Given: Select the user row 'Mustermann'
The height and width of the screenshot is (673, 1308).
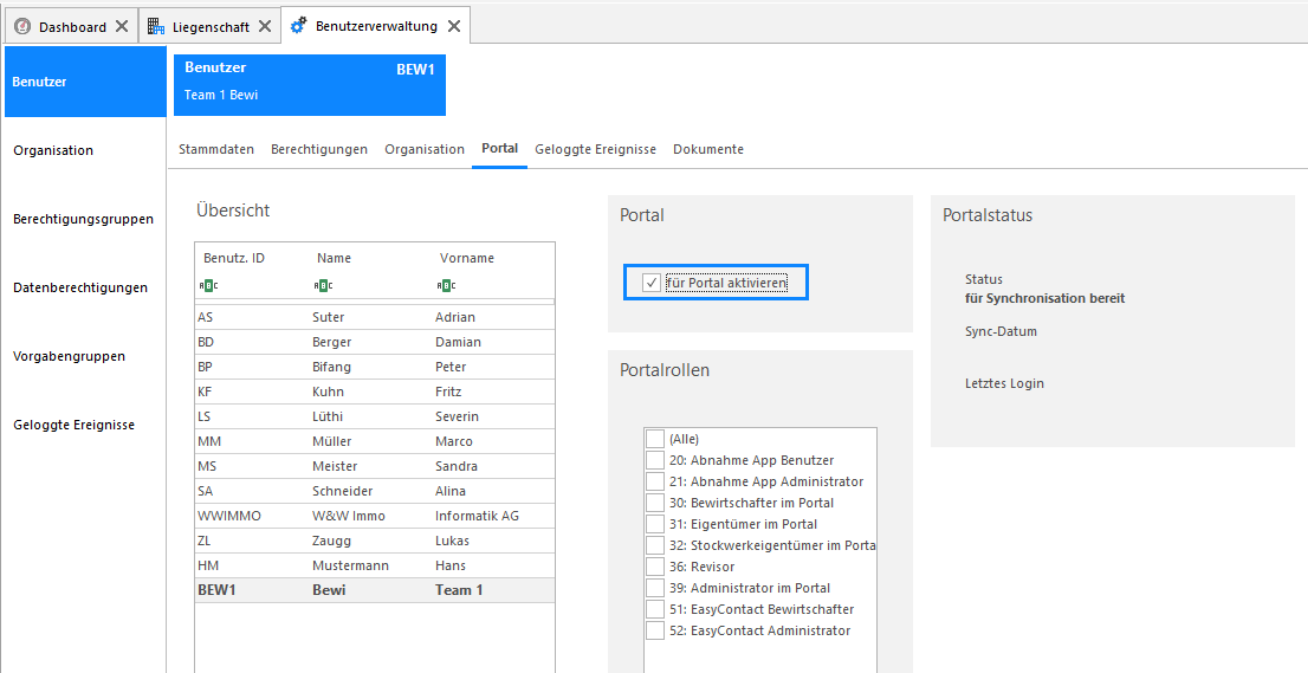Looking at the screenshot, I should [x=375, y=566].
